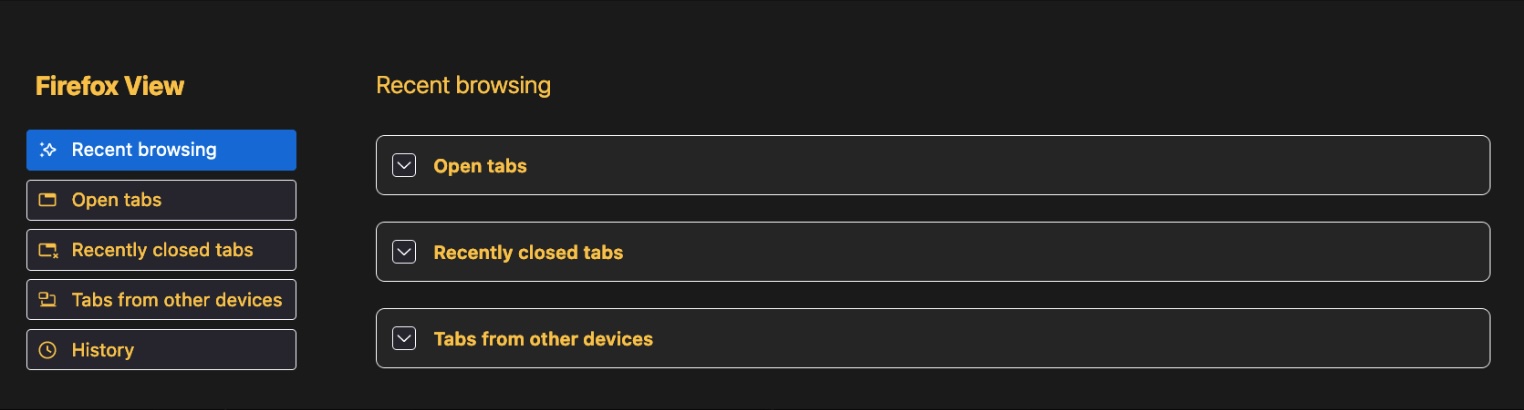Open Tabs from other devices text in sidebar

(177, 300)
